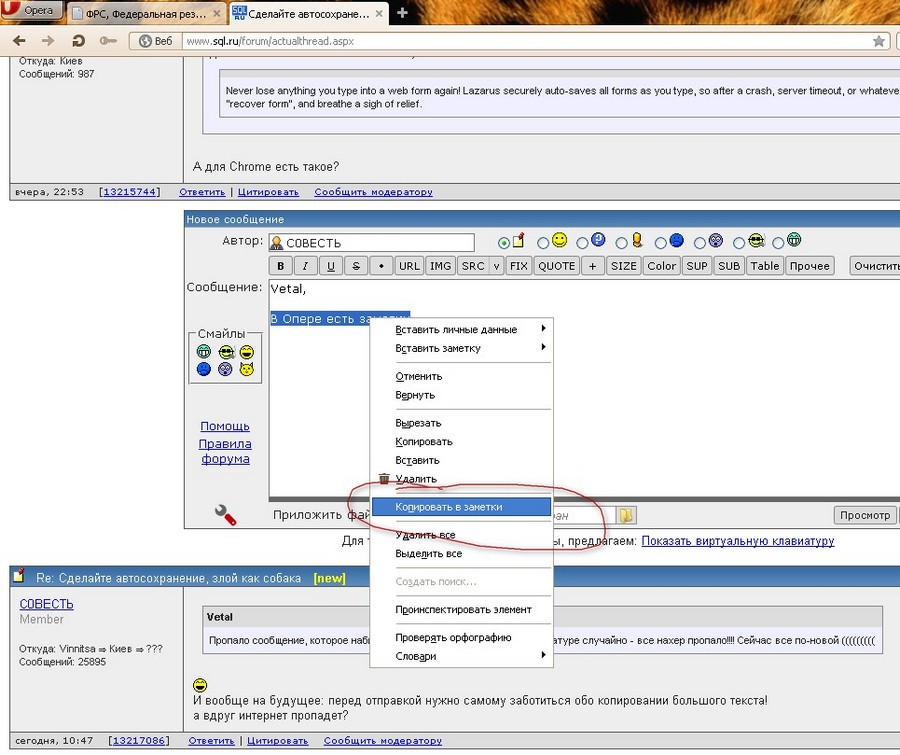This screenshot has width=900, height=755.
Task: Choose 'Копировать в заметки' from context menu
Action: [449, 507]
